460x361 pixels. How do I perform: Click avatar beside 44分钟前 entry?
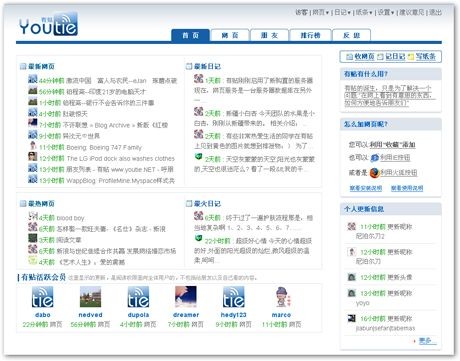33,79
